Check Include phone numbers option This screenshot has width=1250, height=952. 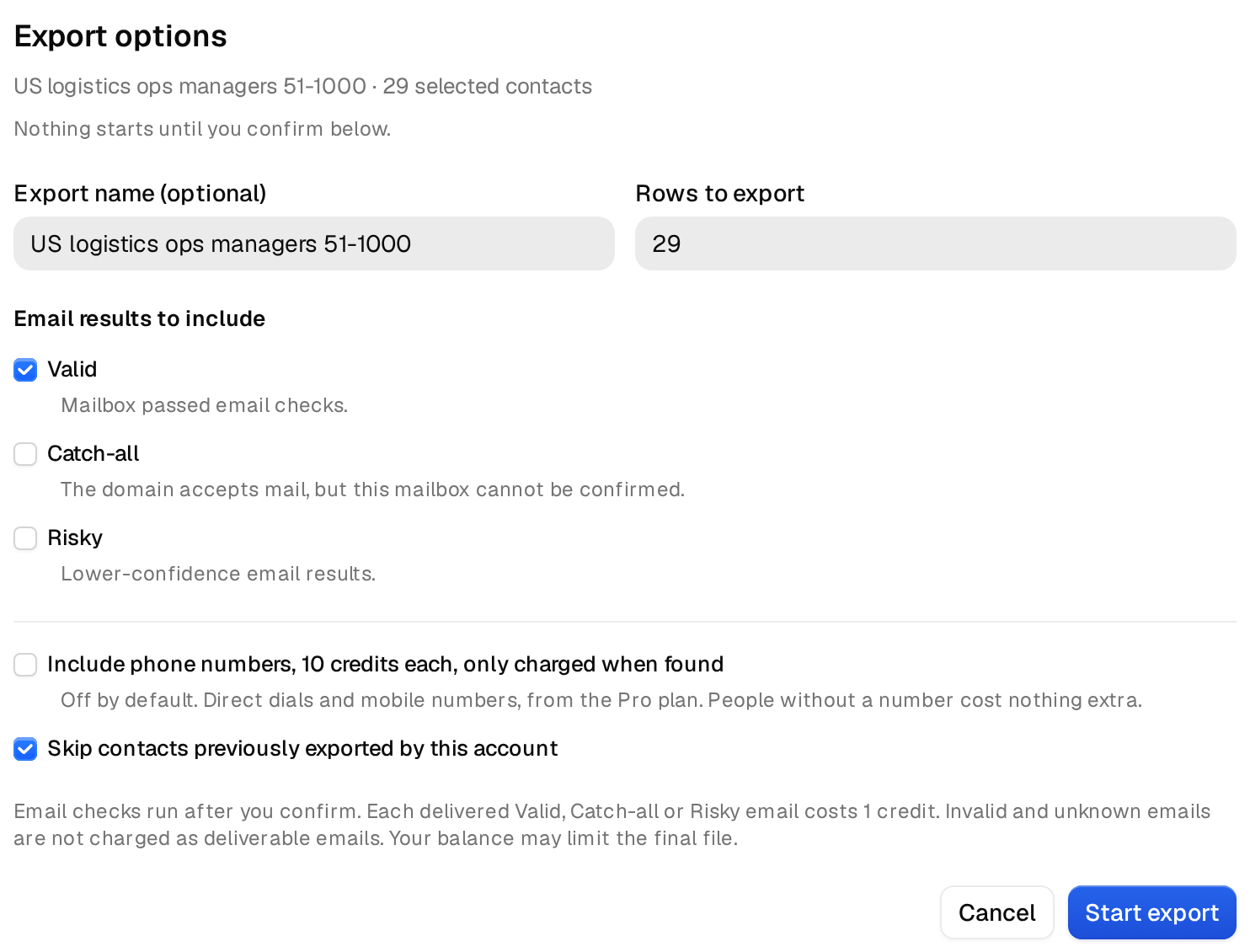(25, 665)
